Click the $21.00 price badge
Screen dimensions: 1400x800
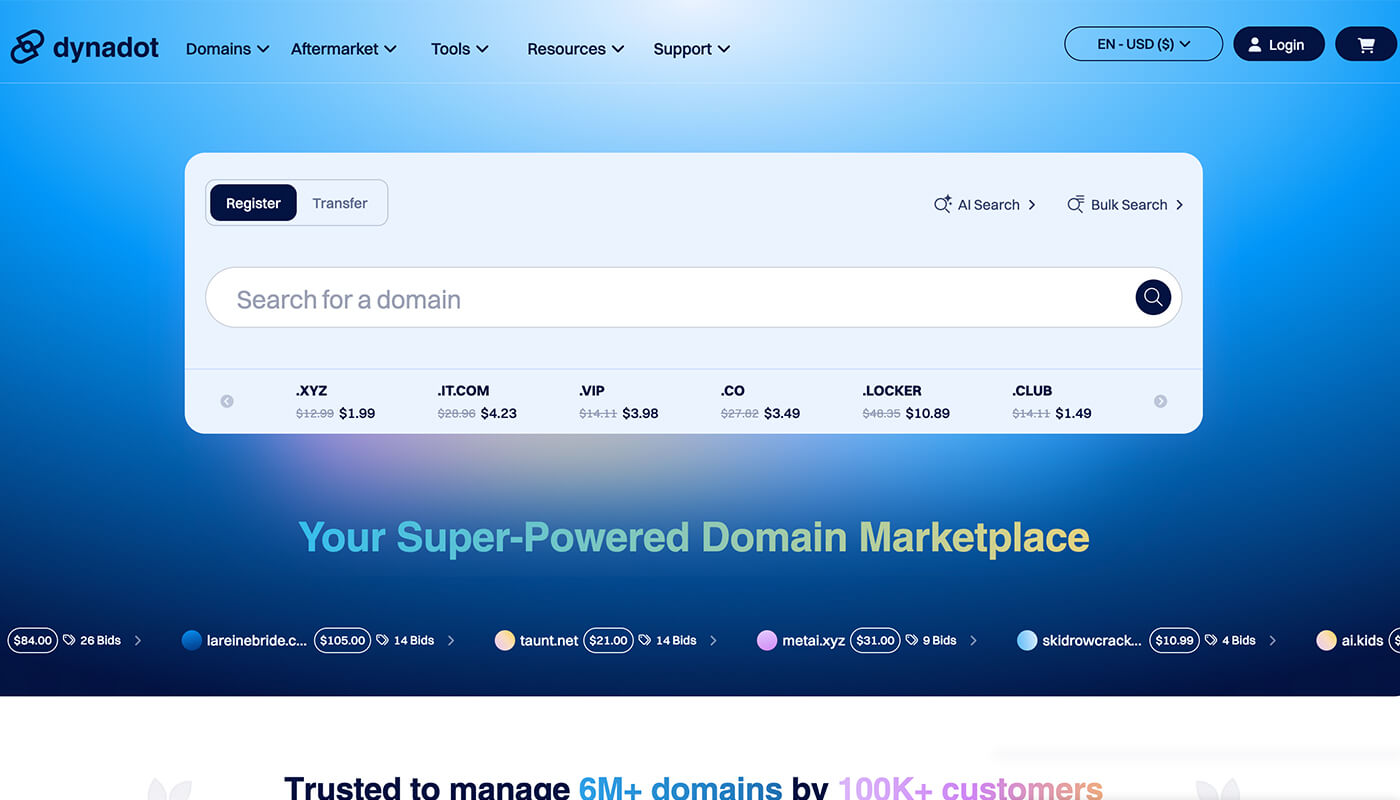608,640
